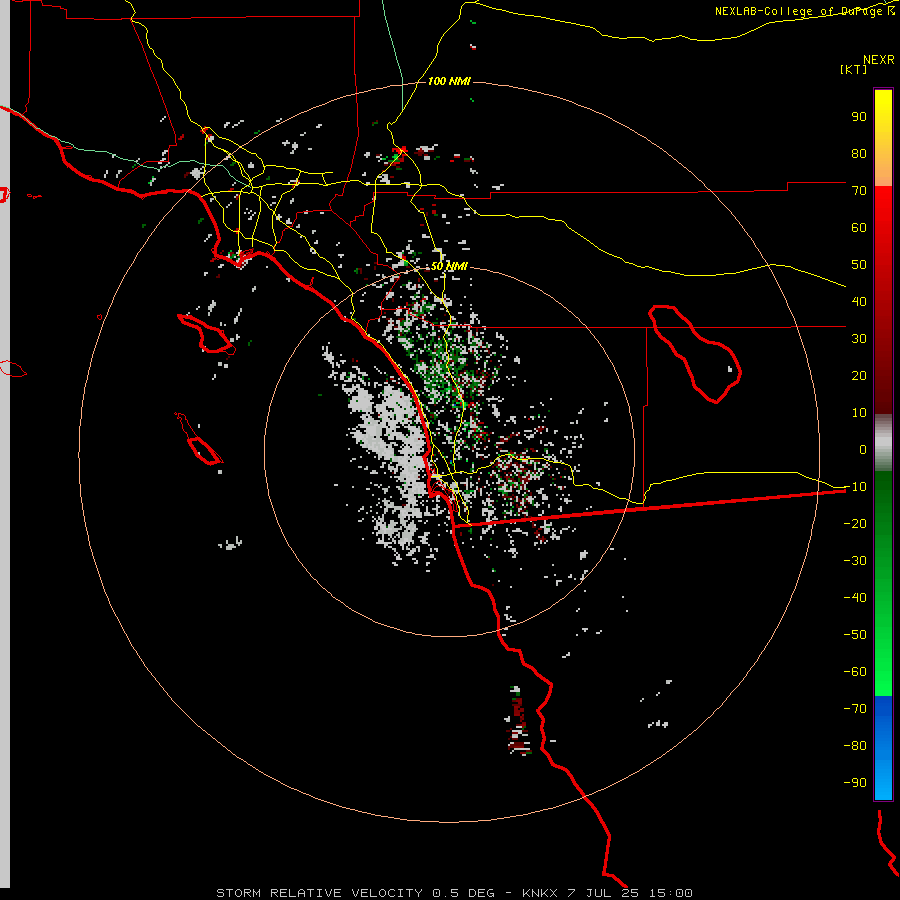Click the positive 10 value on the scale
The image size is (900, 900).
coord(859,413)
